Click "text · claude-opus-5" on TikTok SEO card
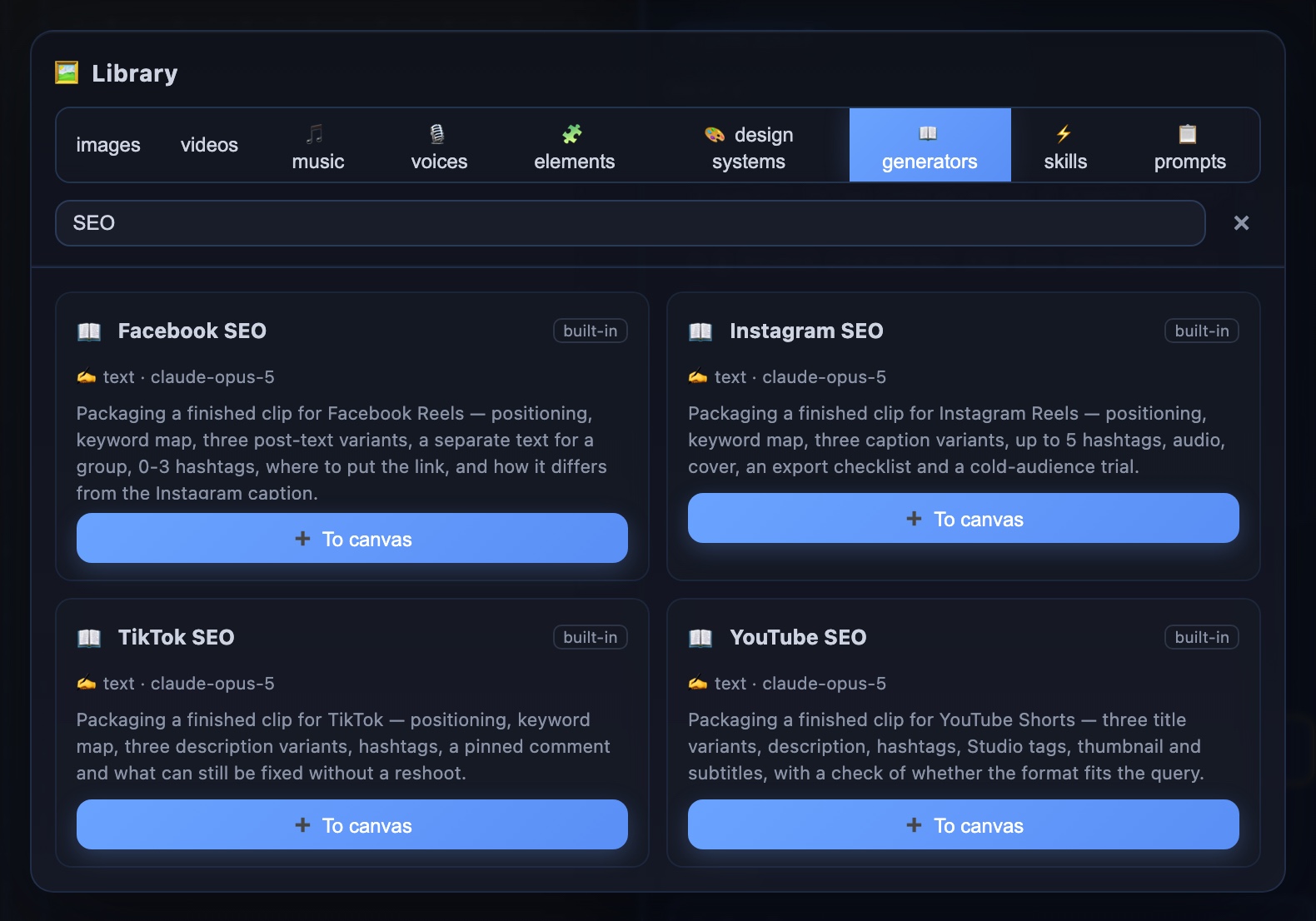Screen dimensions: 1316x921 (x=189, y=684)
